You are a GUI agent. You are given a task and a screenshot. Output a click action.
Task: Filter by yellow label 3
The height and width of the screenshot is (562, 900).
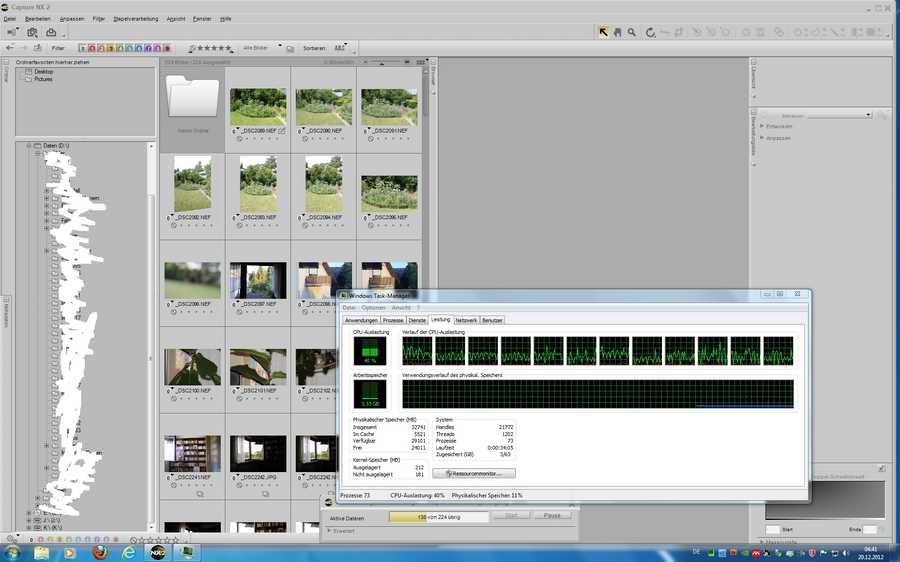click(111, 49)
